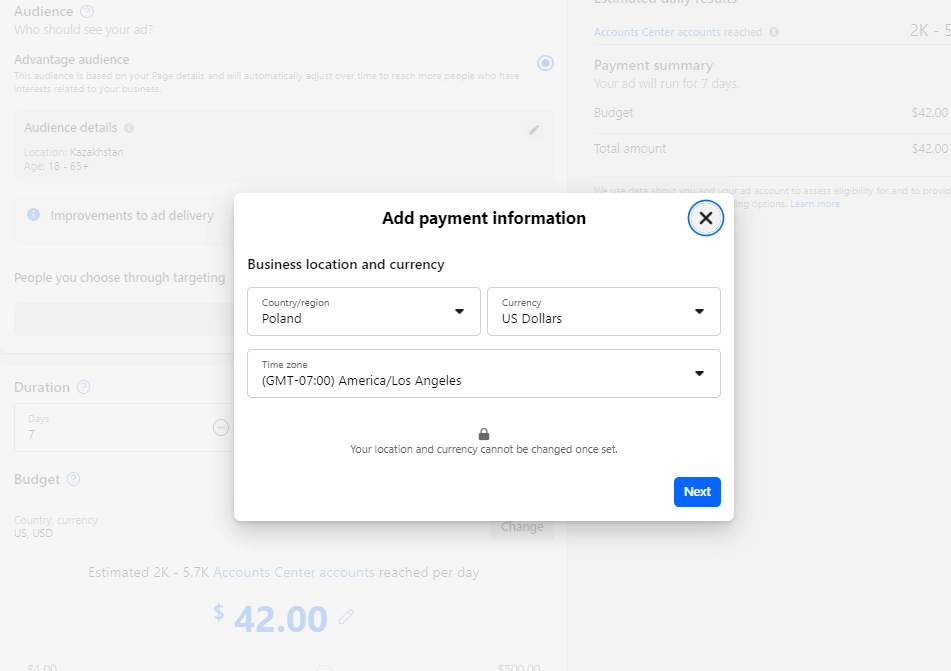Click info icon next to accounts reached
The width and height of the screenshot is (951, 671).
774,32
